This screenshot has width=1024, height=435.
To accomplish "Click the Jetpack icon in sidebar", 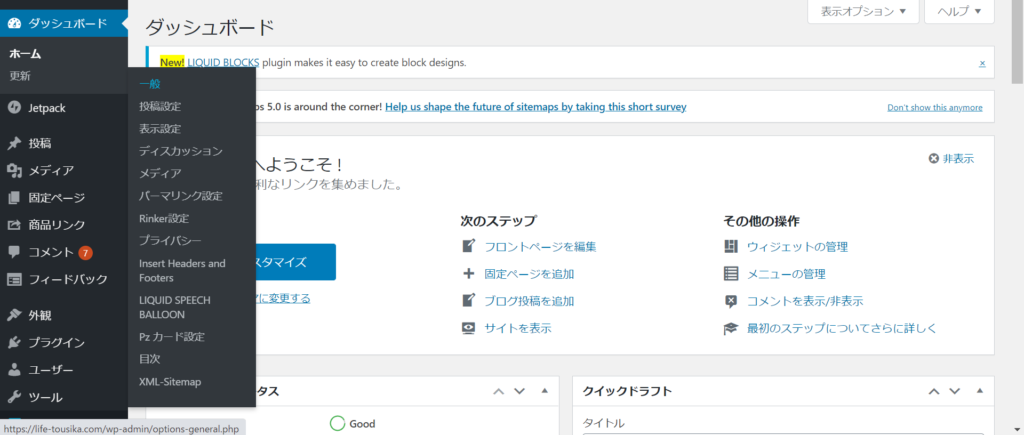I will (x=14, y=108).
